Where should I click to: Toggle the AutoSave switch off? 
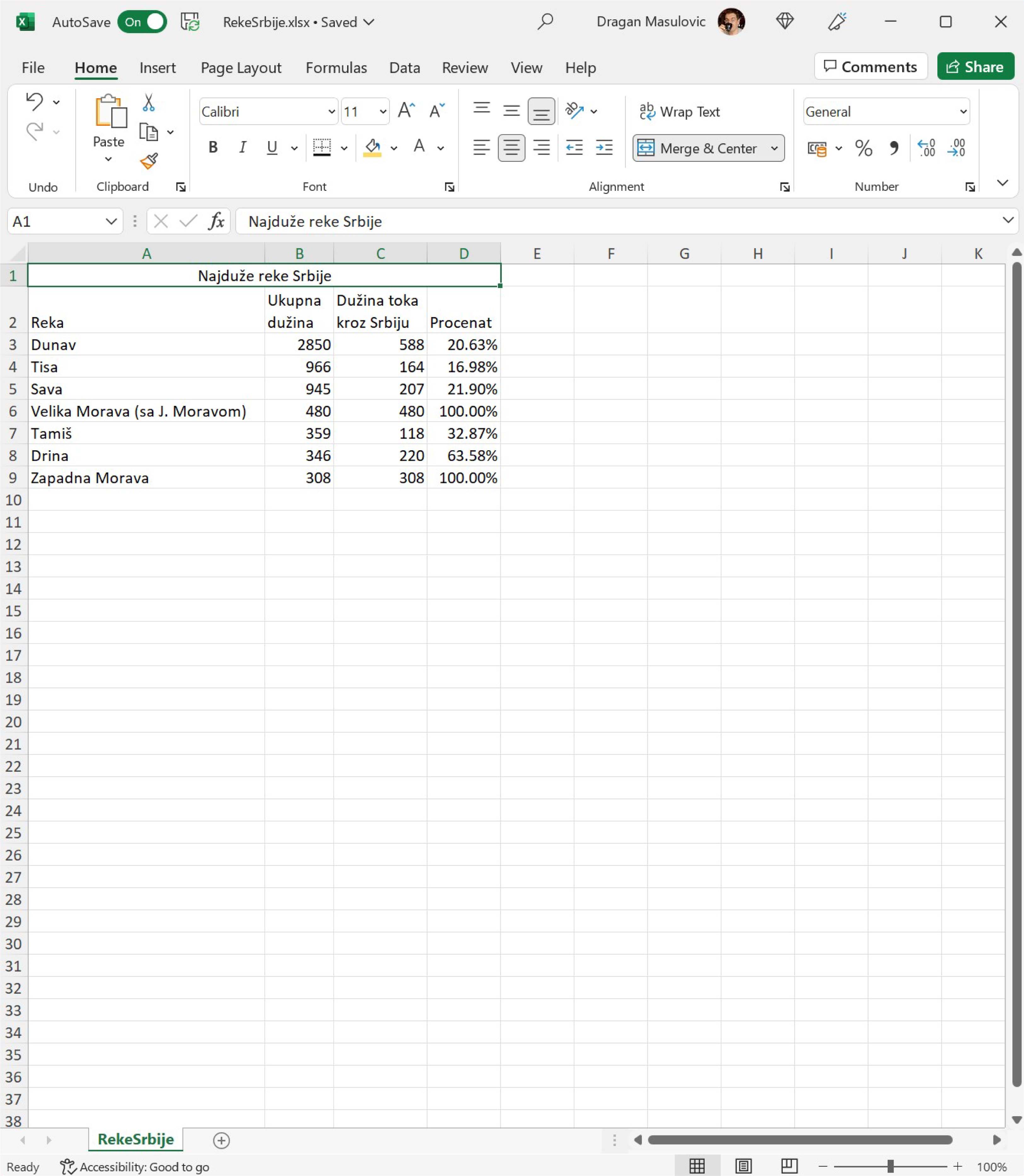tap(142, 22)
